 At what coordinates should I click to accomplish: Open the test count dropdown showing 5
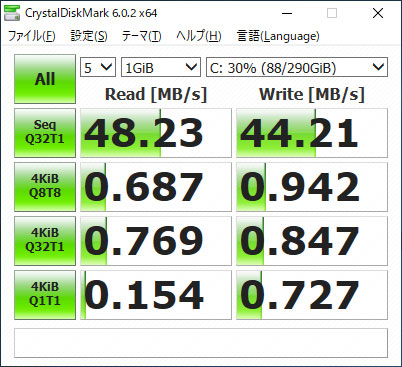pyautogui.click(x=98, y=67)
